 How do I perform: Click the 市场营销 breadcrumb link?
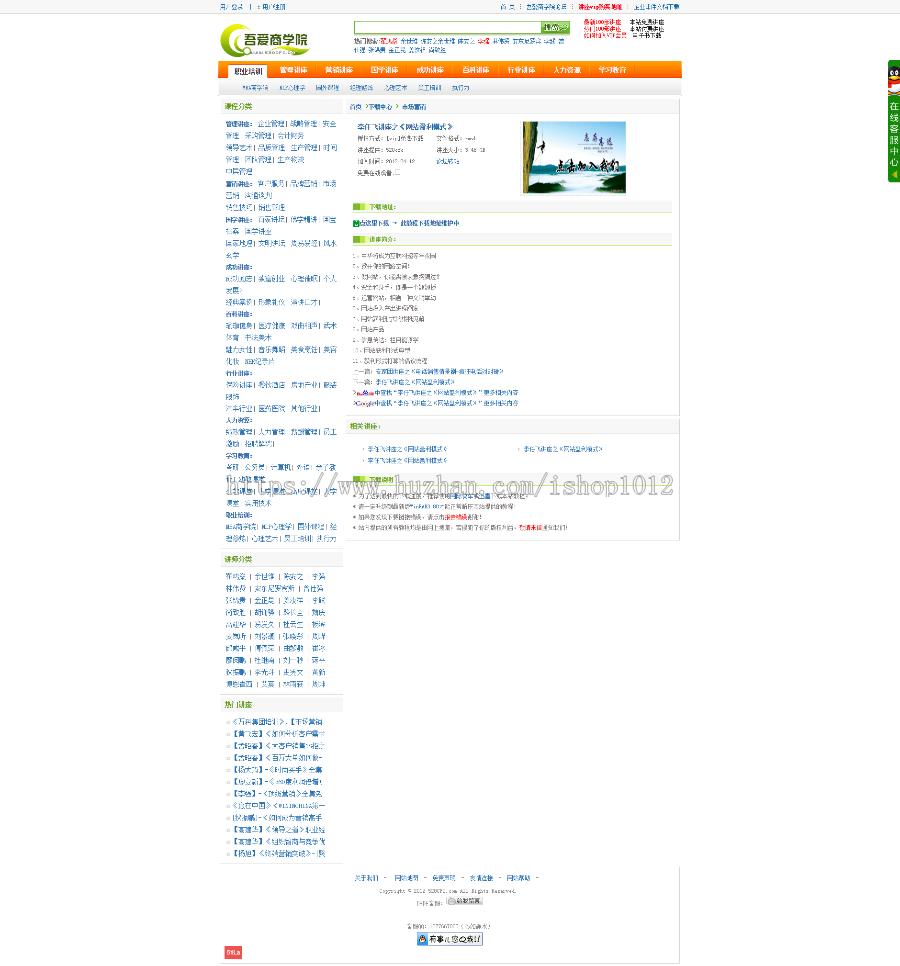(x=414, y=107)
